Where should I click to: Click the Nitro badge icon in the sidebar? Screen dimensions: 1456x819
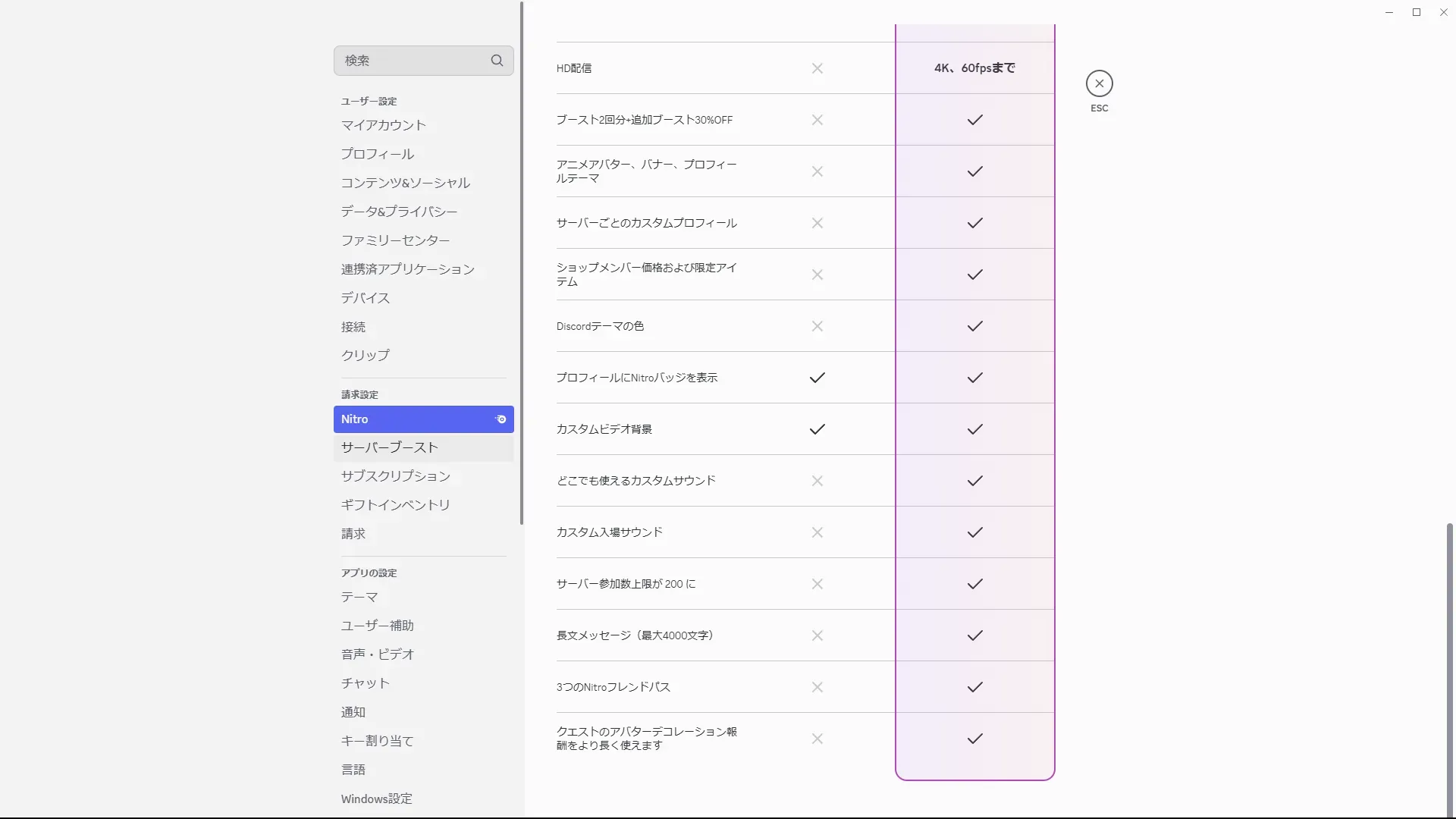coord(500,419)
